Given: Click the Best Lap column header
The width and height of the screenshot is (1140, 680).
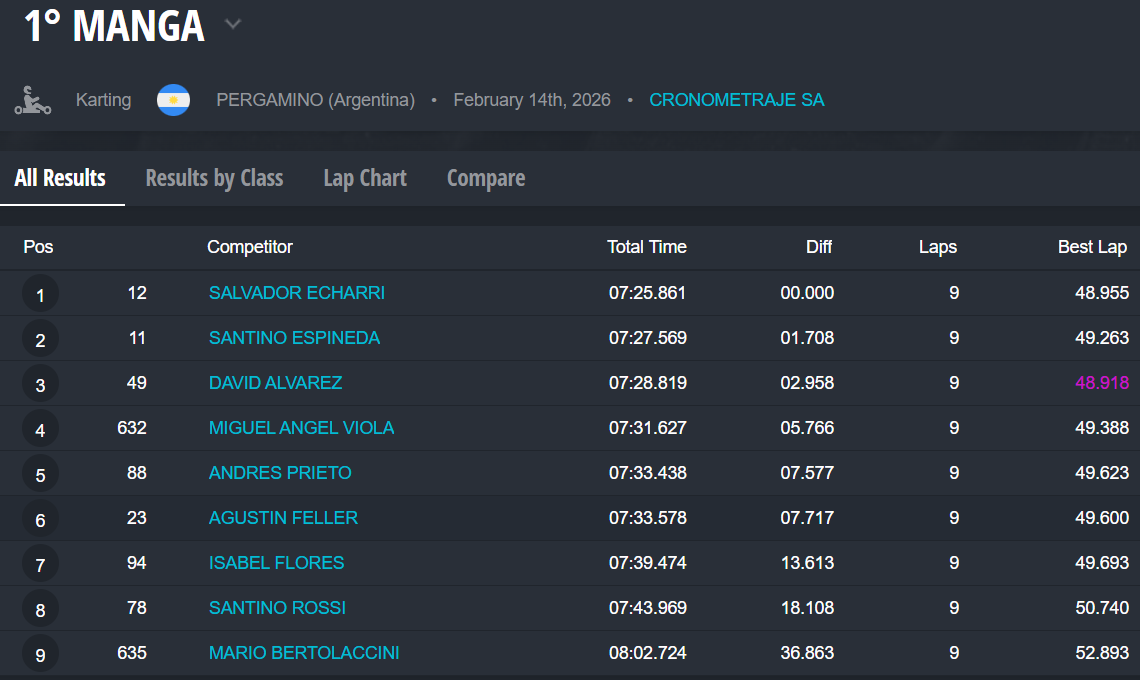Looking at the screenshot, I should [1092, 247].
